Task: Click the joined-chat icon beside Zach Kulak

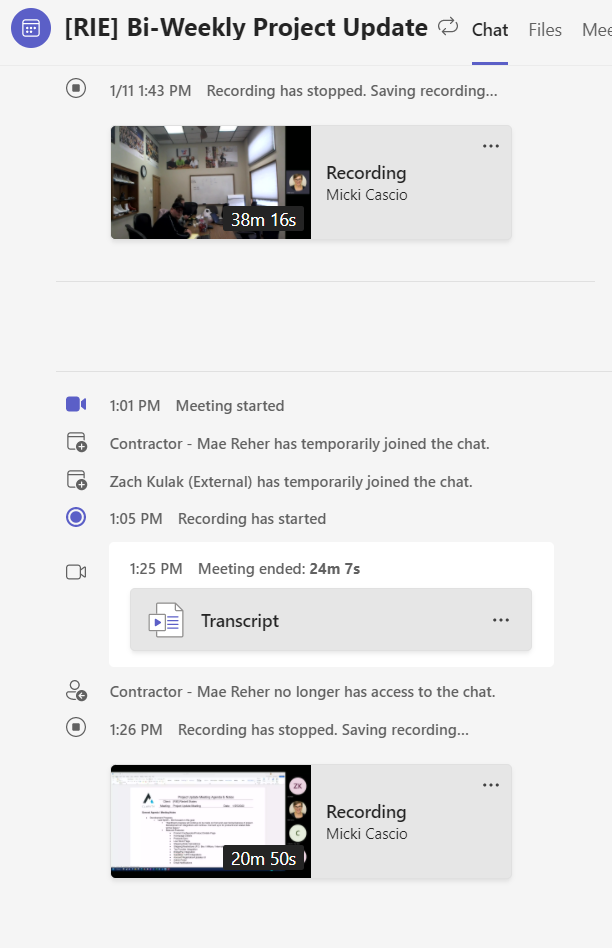Action: coord(77,480)
